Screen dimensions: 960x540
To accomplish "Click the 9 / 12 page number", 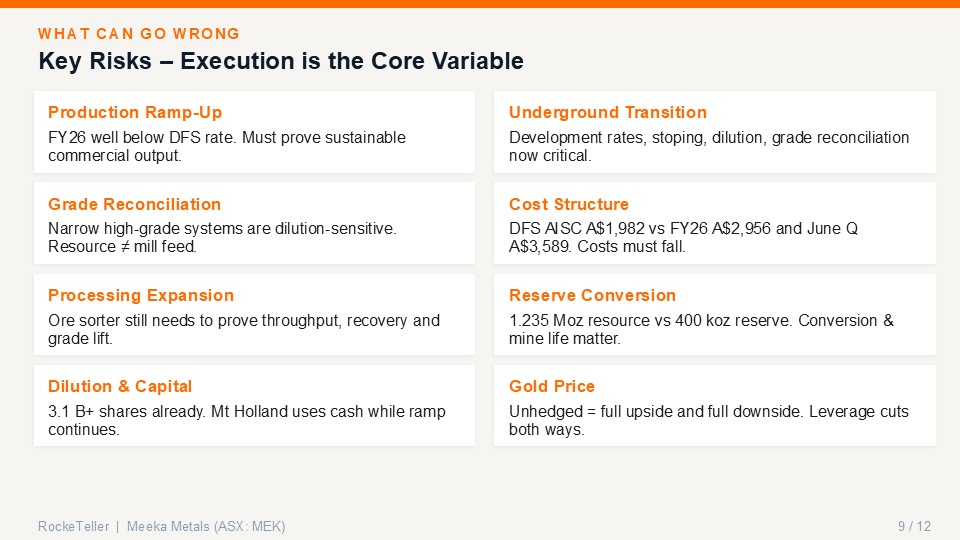I will [x=914, y=526].
